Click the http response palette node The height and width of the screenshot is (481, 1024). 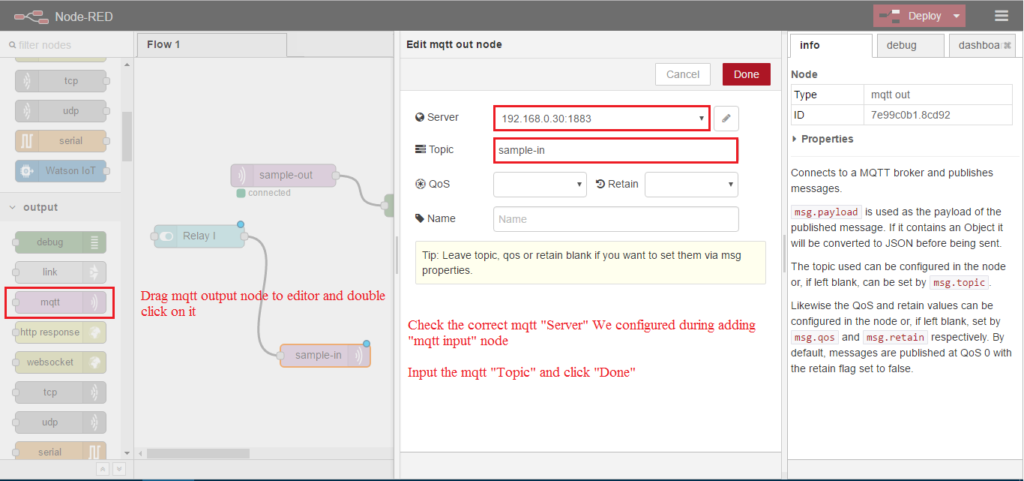click(60, 332)
